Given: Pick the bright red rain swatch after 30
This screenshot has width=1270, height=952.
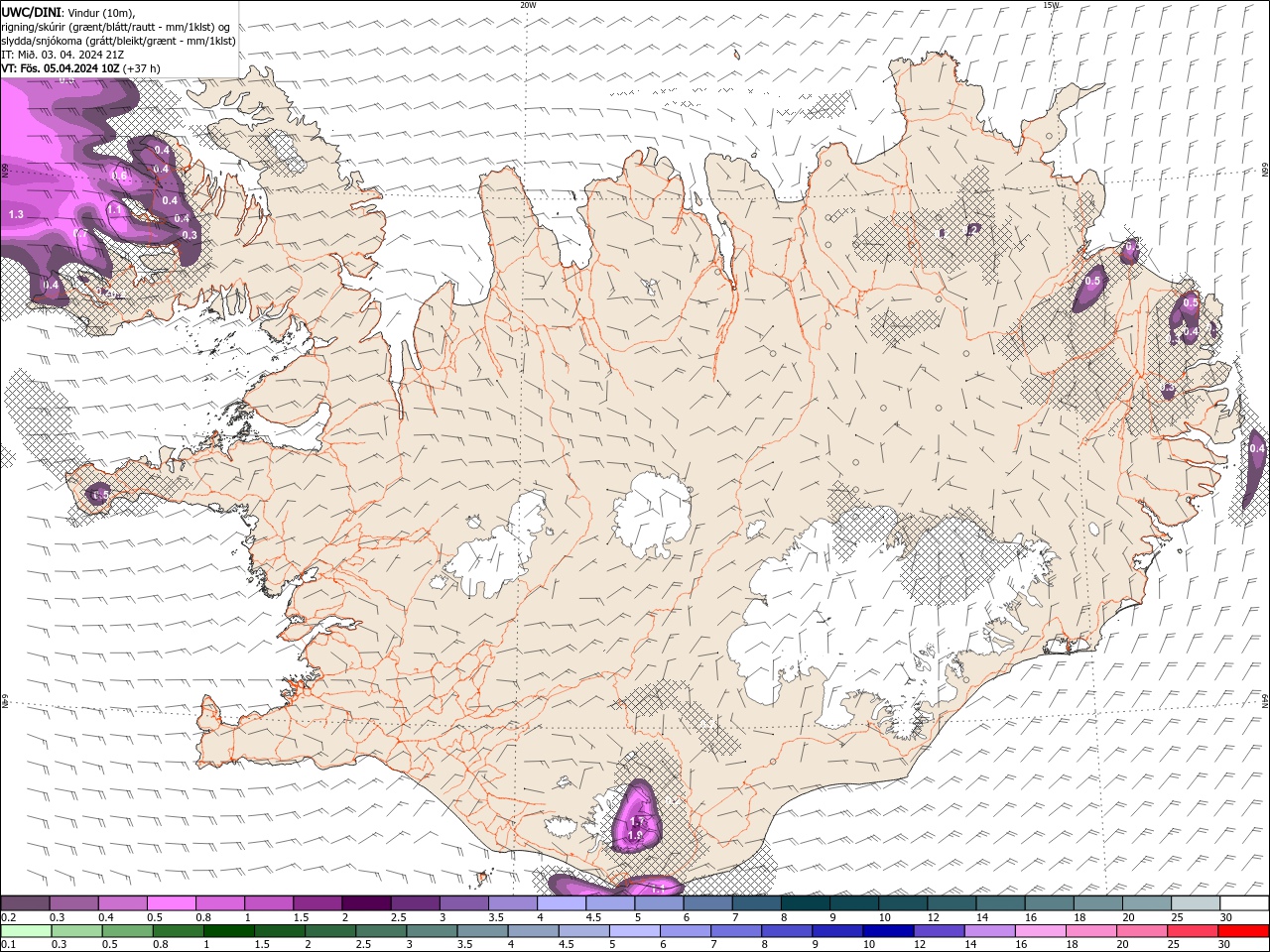Looking at the screenshot, I should coord(1243,931).
